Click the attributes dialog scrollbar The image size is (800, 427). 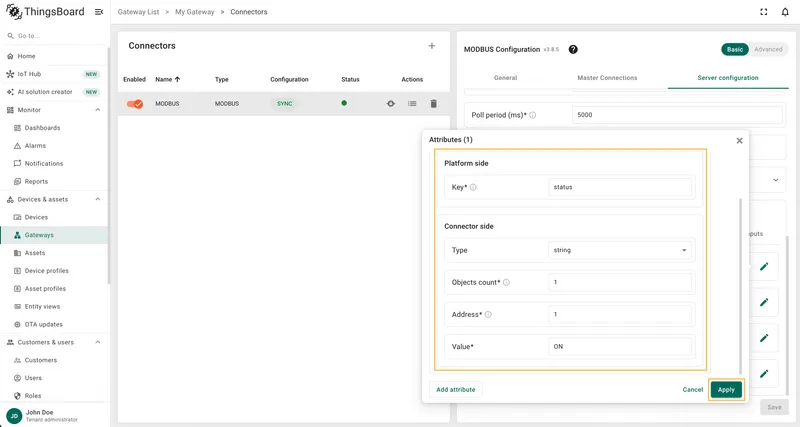tap(740, 286)
